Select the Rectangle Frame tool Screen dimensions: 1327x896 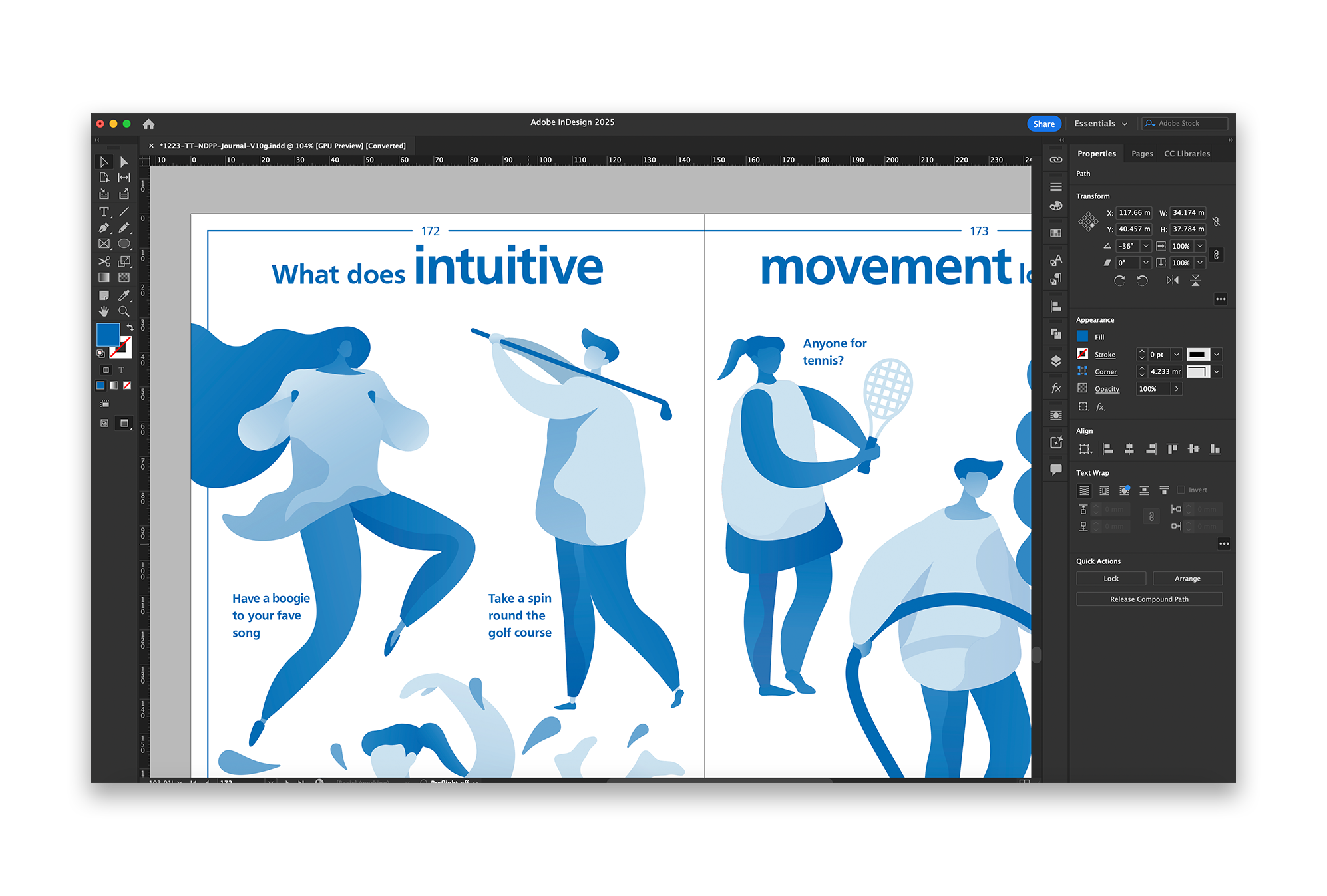104,244
